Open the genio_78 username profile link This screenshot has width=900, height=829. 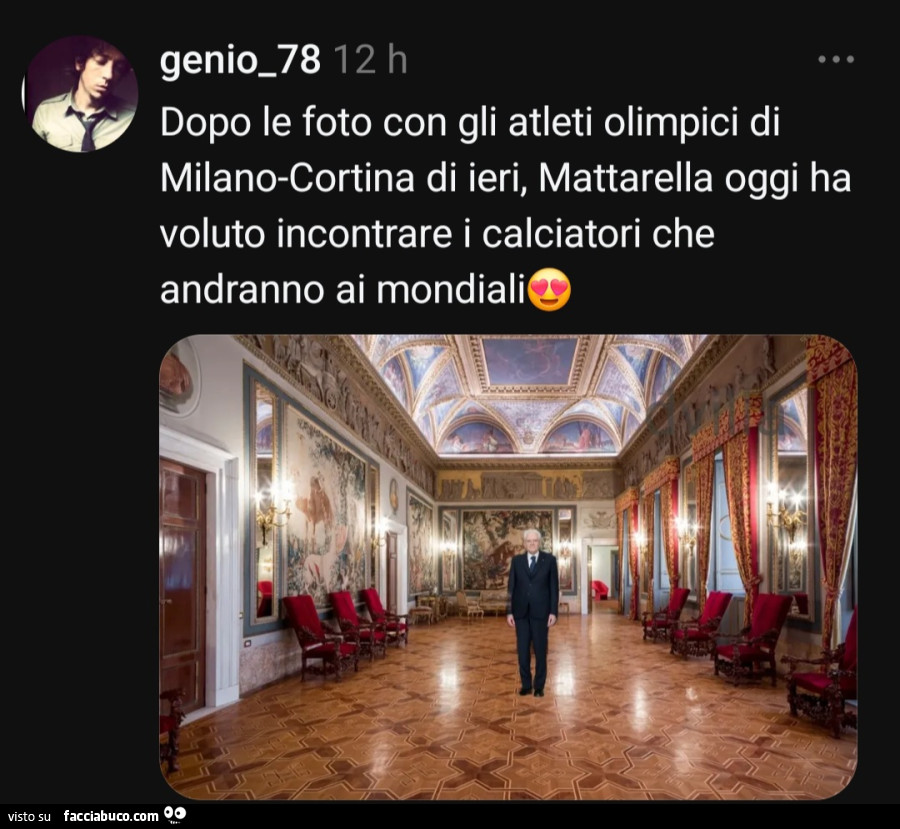tap(240, 60)
